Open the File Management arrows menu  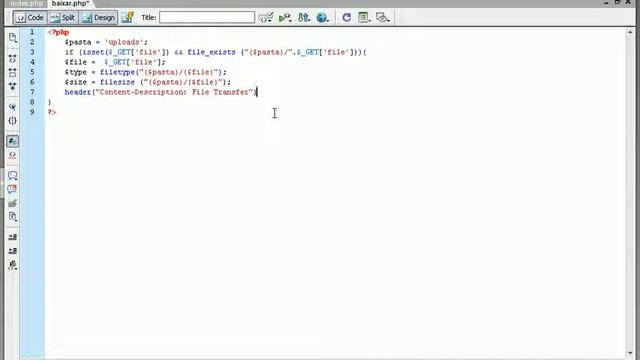pos(304,18)
